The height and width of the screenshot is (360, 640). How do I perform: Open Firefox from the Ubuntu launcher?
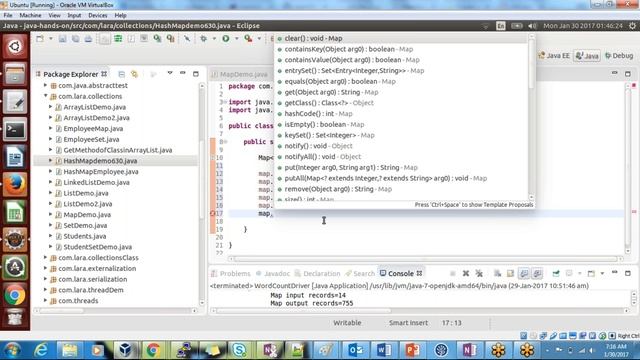[x=15, y=184]
